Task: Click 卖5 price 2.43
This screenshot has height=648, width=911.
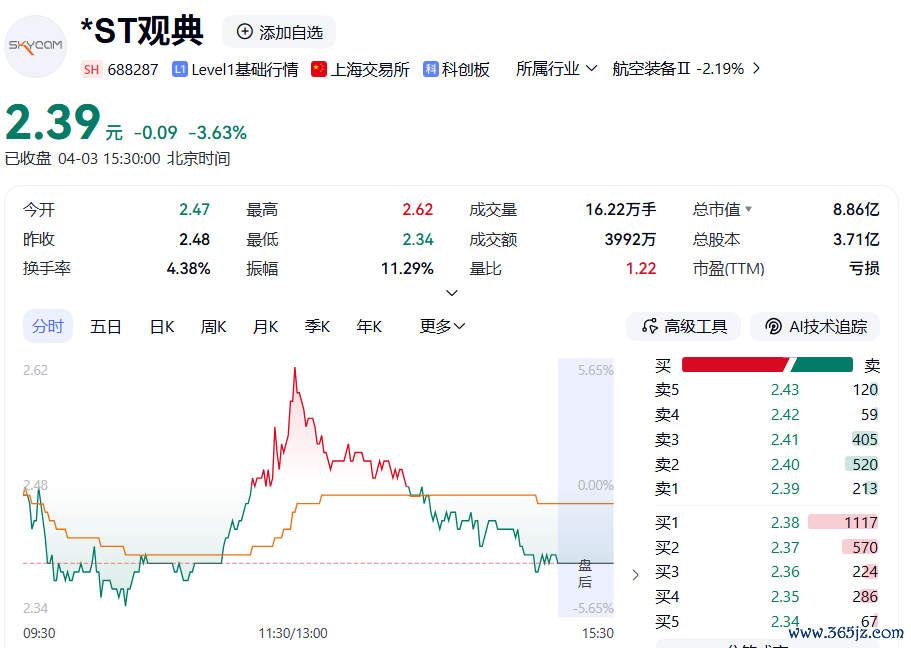Action: tap(785, 389)
